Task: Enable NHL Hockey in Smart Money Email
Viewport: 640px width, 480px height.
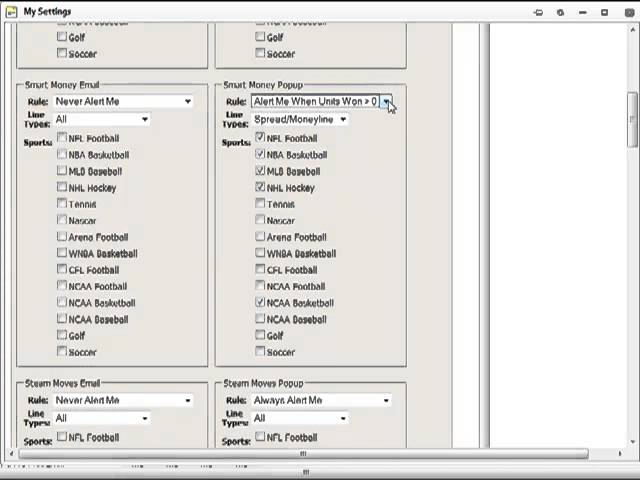Action: coord(62,187)
